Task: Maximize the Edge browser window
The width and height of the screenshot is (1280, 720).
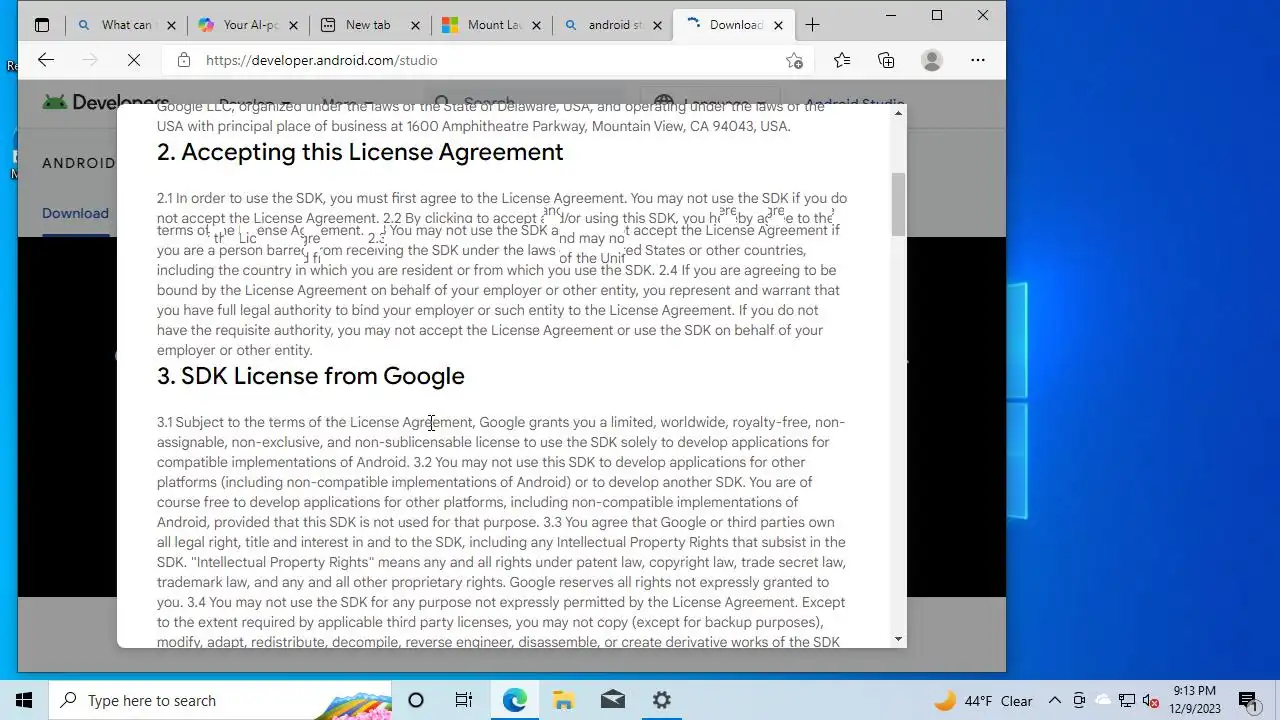Action: [937, 15]
